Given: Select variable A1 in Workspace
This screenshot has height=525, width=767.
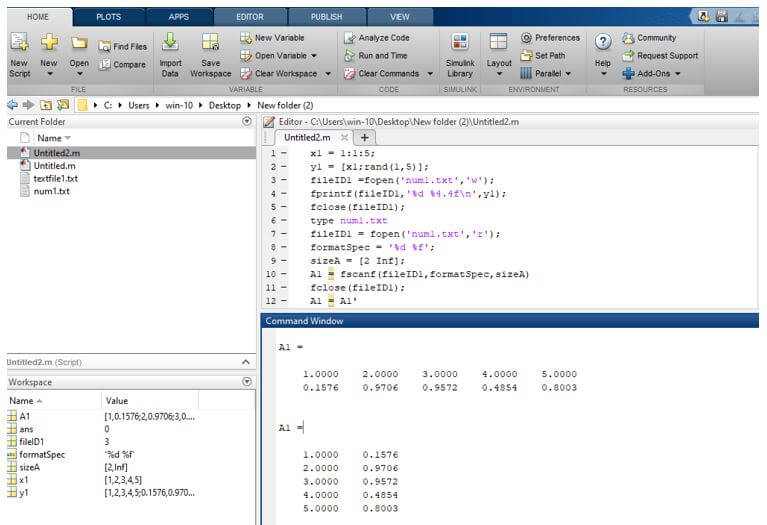Looking at the screenshot, I should pos(26,415).
